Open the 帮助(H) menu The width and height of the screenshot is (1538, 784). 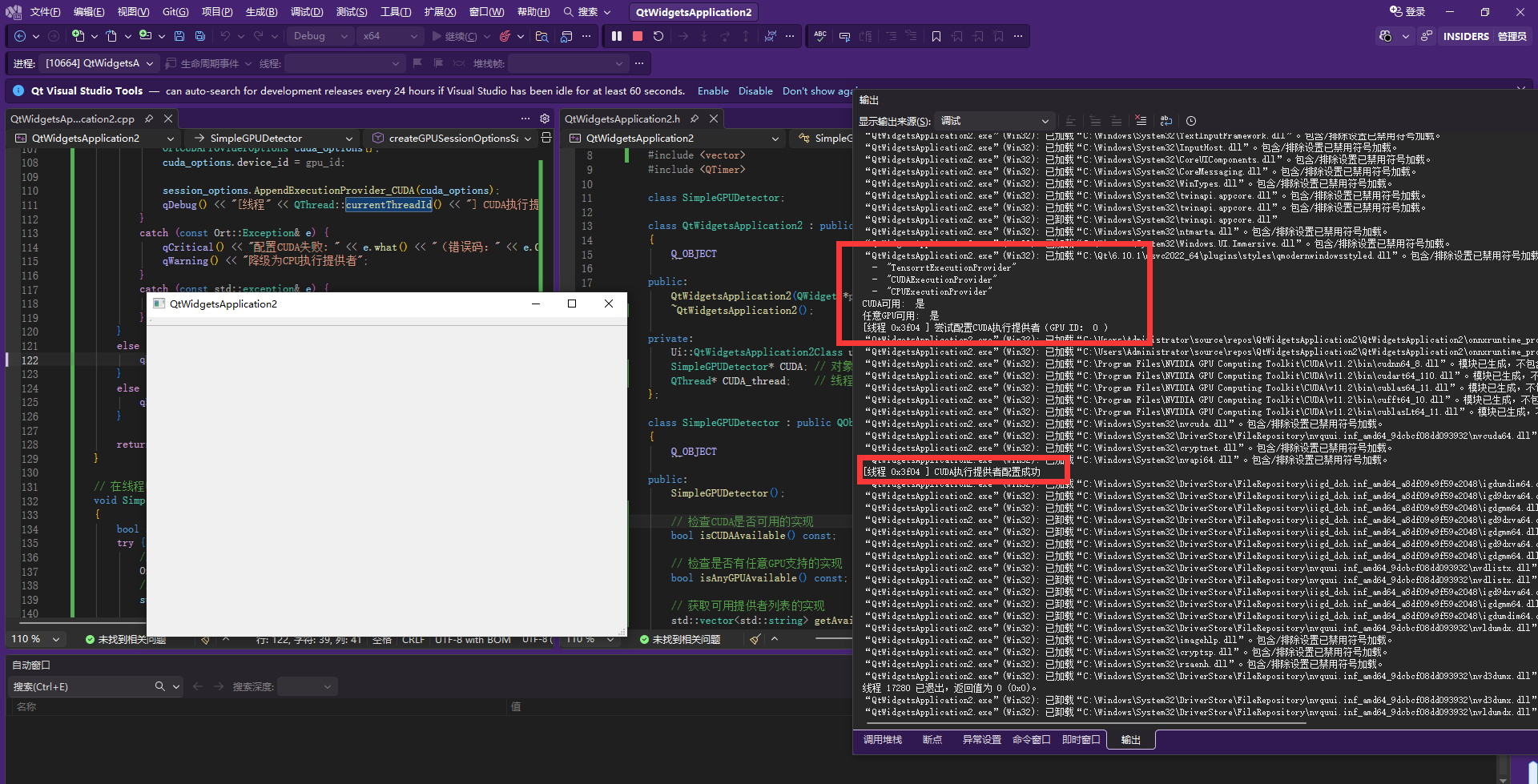point(533,12)
